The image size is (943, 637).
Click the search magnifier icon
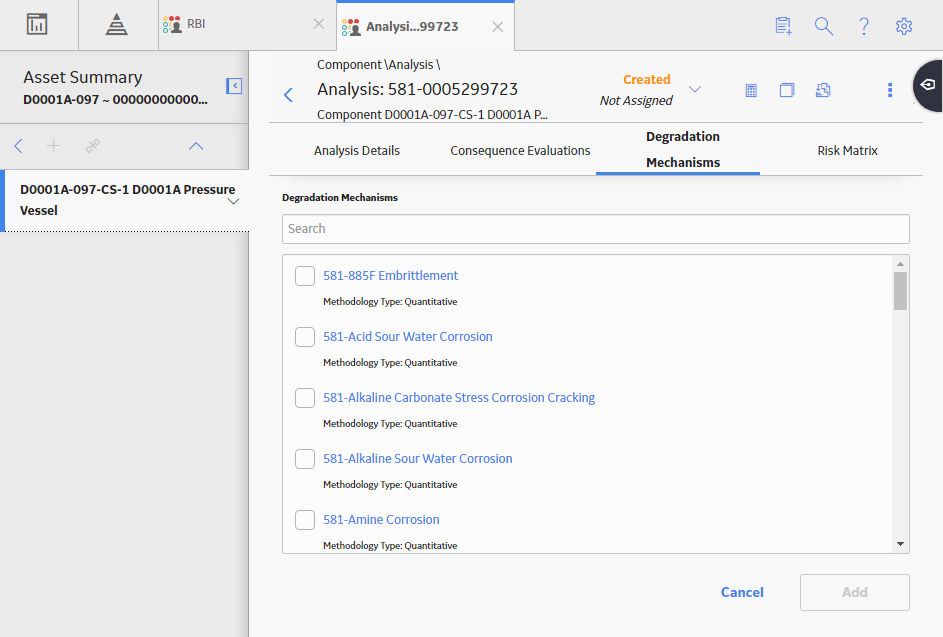pos(823,26)
